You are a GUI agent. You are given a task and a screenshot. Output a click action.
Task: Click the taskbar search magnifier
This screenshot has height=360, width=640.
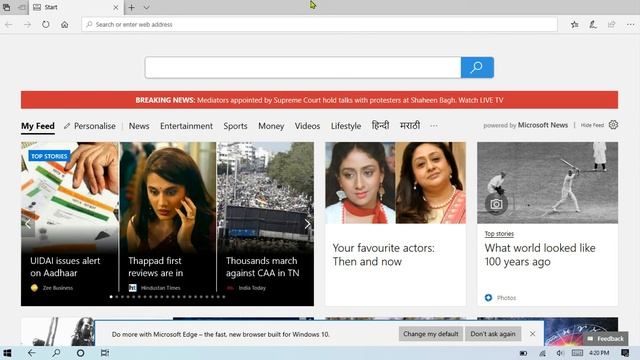56,353
